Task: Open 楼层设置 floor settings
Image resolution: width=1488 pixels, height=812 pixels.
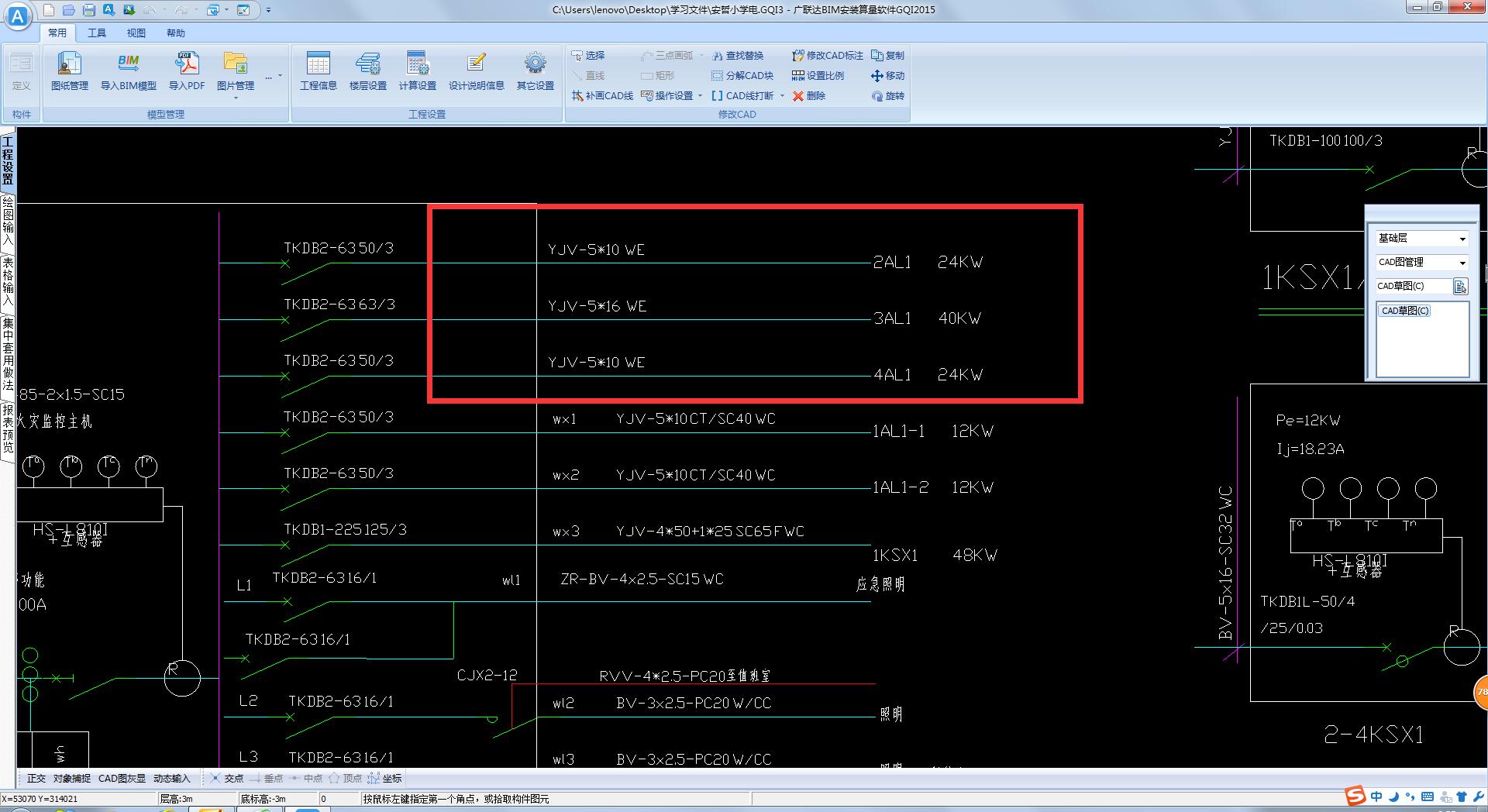Action: 368,71
